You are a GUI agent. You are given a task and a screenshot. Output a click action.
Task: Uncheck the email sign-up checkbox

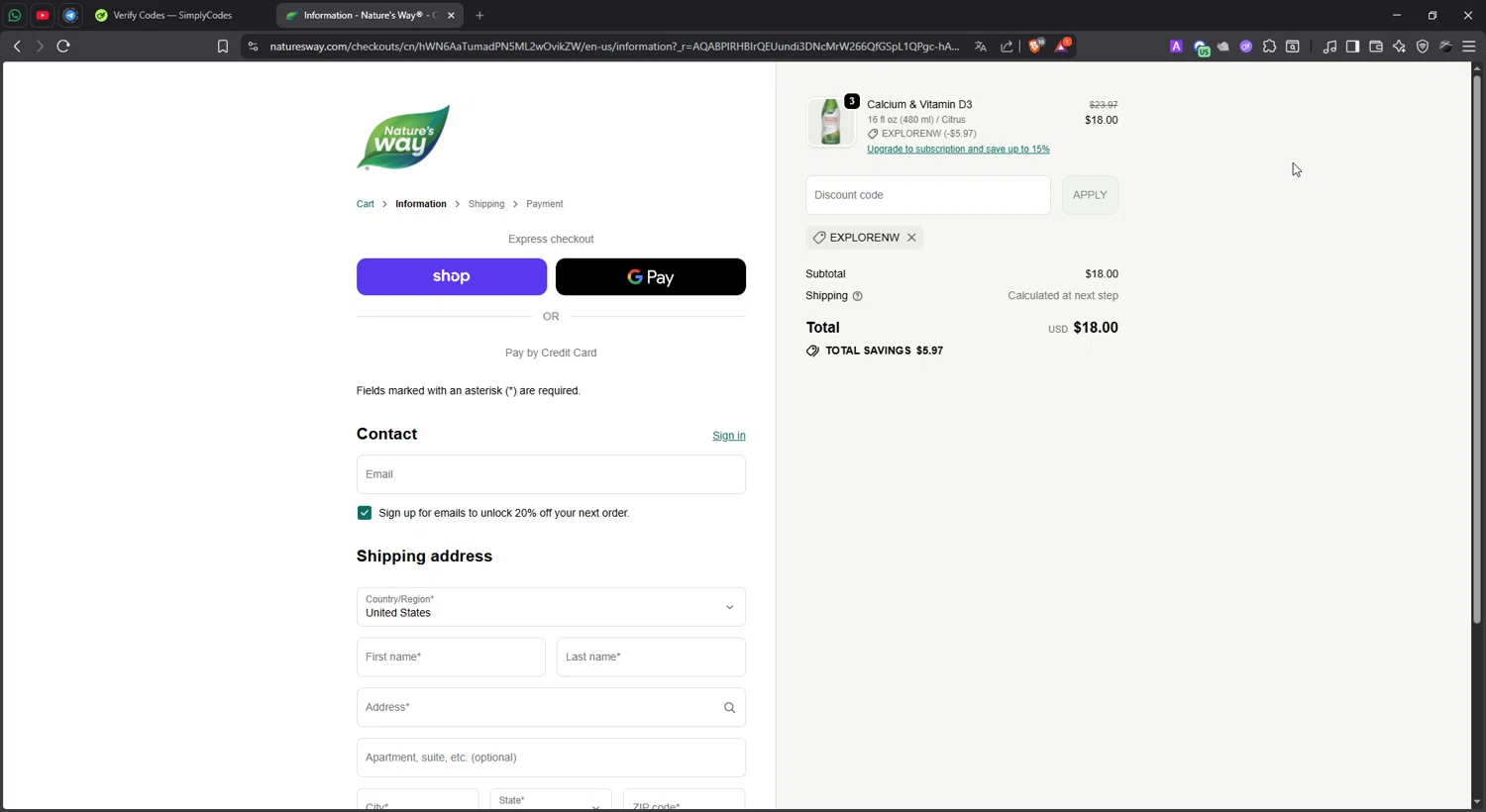pyautogui.click(x=365, y=513)
